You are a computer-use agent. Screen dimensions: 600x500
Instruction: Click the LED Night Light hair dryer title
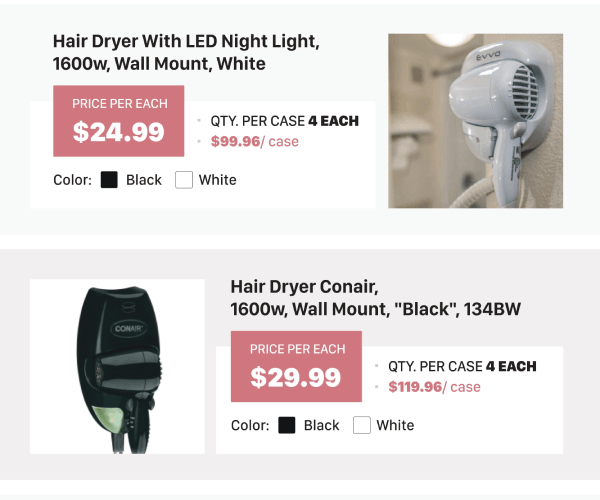pyautogui.click(x=185, y=53)
